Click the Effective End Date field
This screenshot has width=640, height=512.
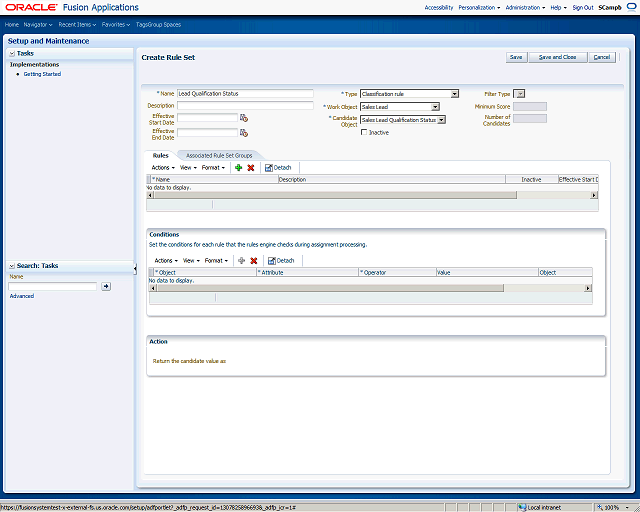coord(207,133)
